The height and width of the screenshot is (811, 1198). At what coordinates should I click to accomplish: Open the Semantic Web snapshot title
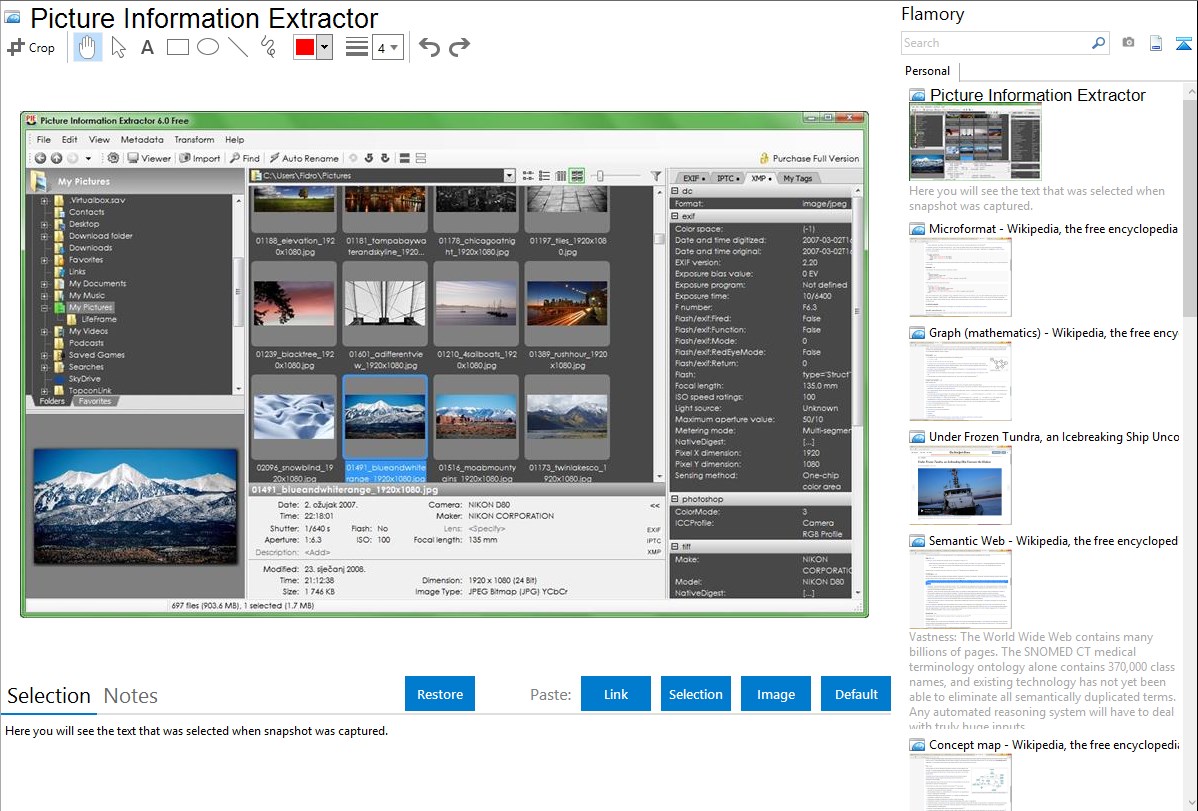[x=1054, y=541]
